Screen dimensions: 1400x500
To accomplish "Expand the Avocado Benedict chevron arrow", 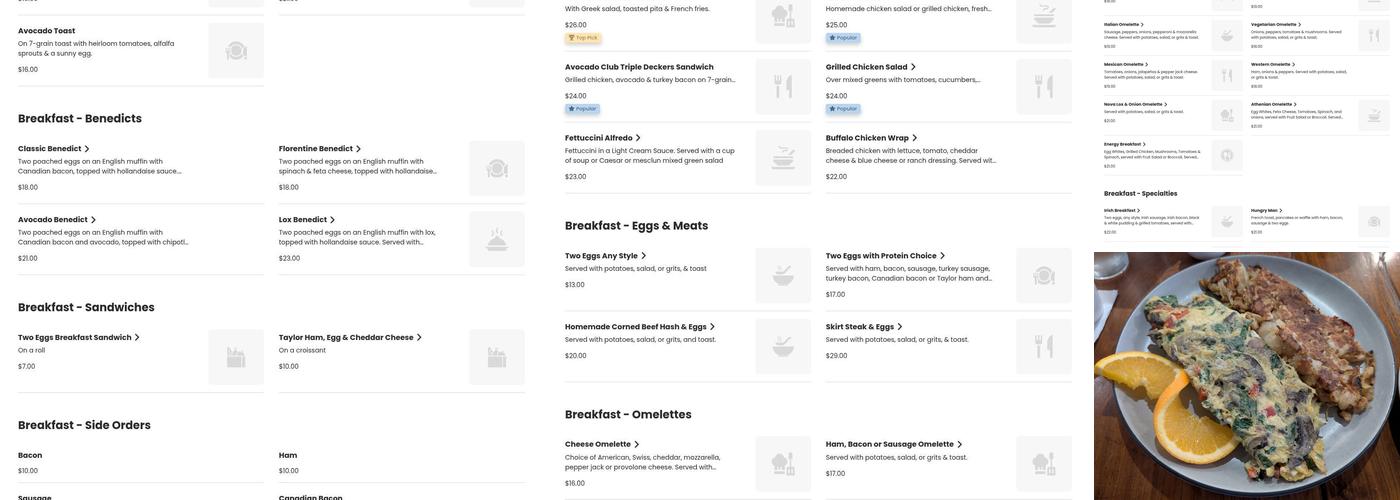I will pos(93,220).
